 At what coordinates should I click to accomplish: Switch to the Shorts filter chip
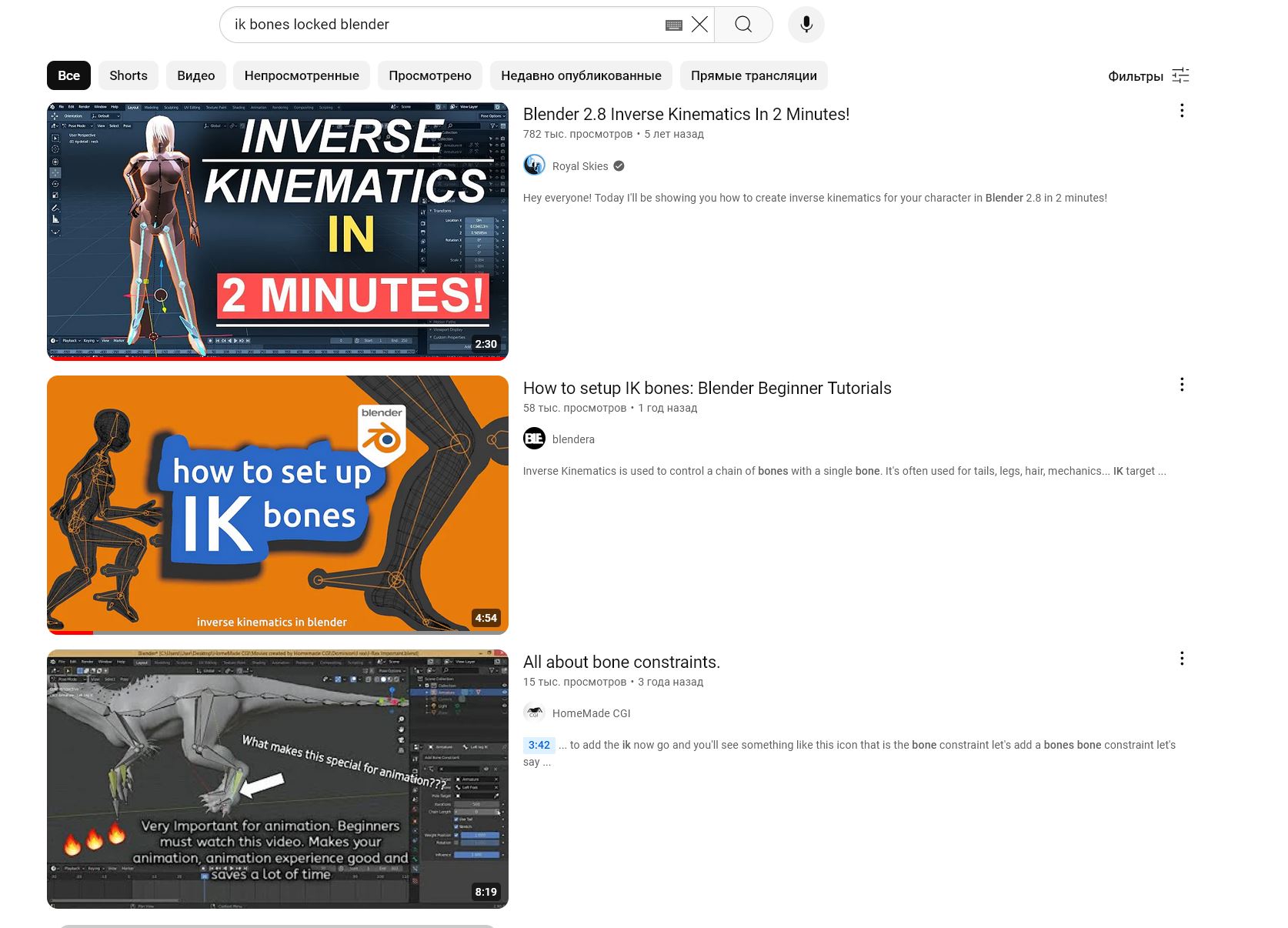pos(128,75)
